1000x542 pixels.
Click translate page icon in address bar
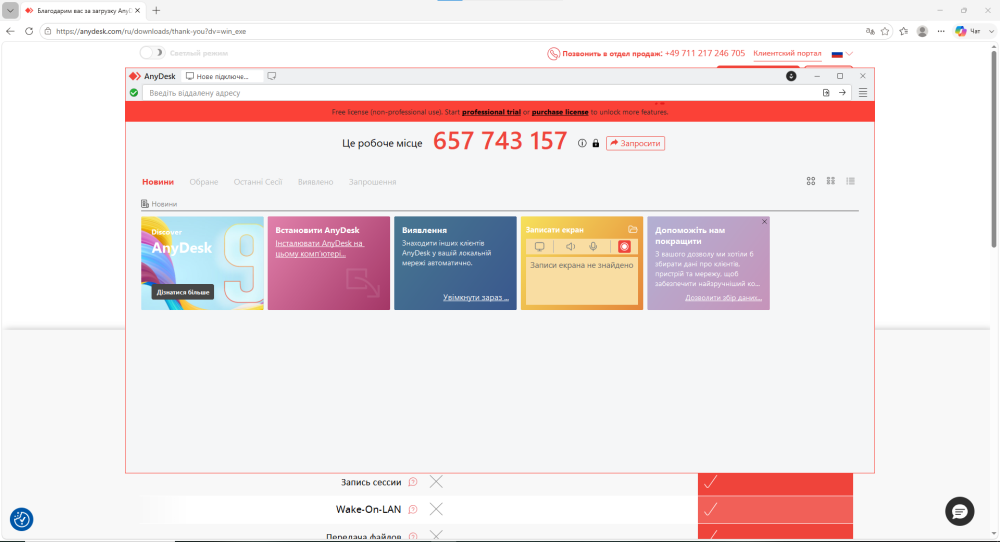pos(870,31)
